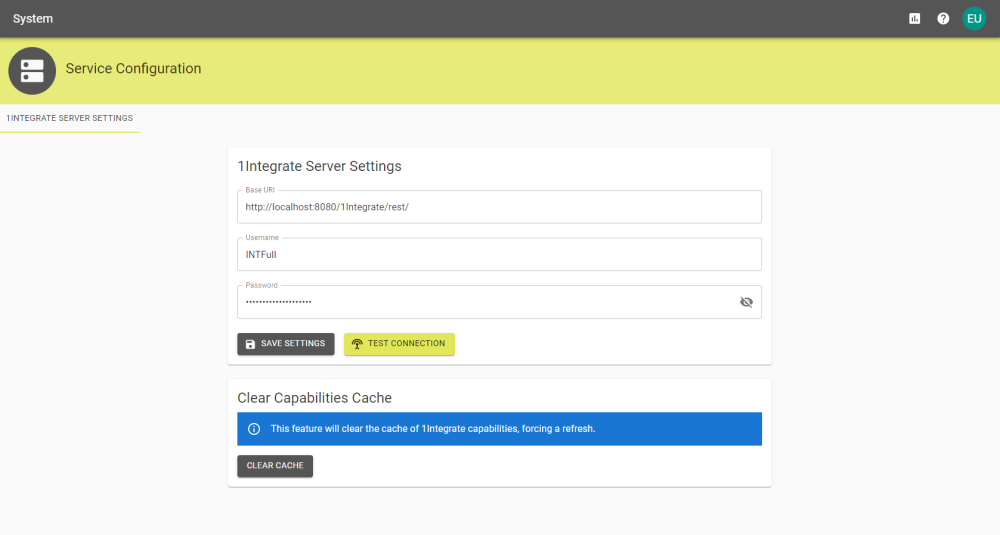Click the Service Configuration heading

click(x=133, y=69)
